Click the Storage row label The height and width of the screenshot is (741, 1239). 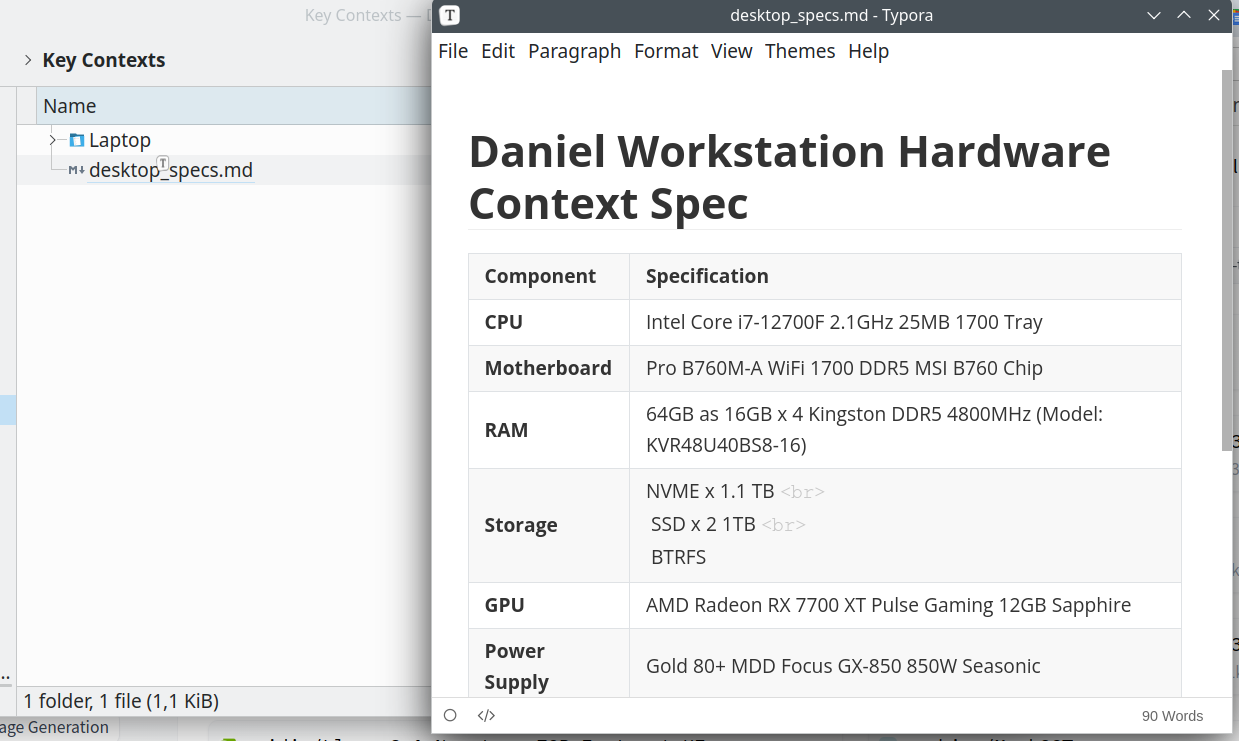521,525
